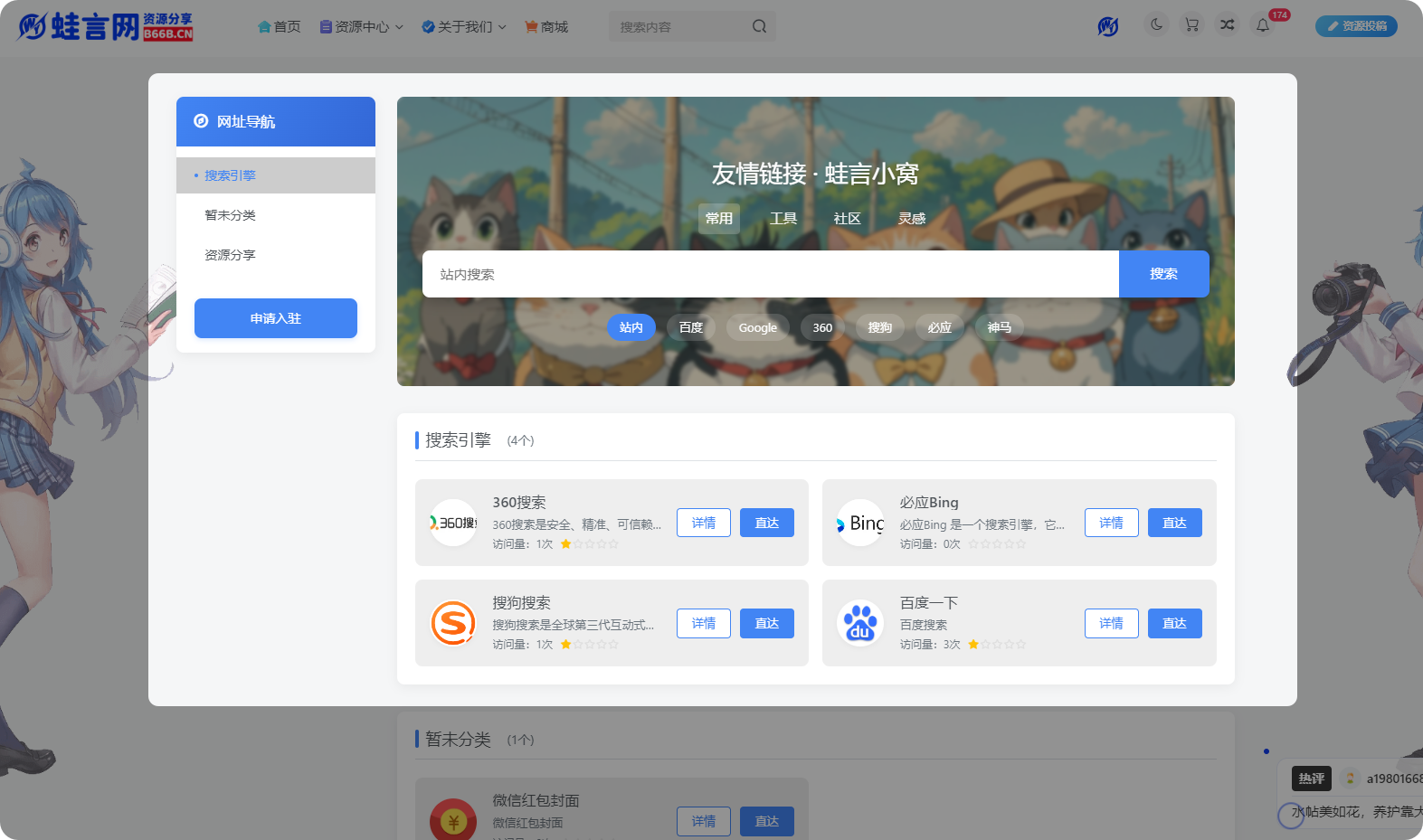1423x840 pixels.
Task: Open 详情 for 搜狗搜索
Action: 704,623
